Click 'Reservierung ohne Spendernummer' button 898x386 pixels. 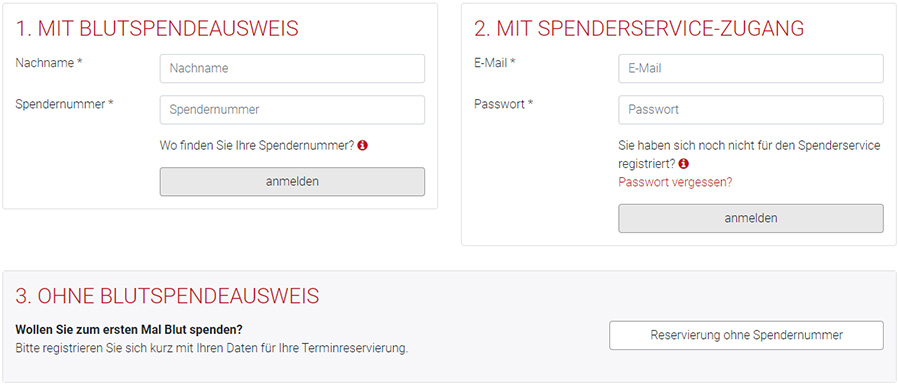(x=746, y=335)
